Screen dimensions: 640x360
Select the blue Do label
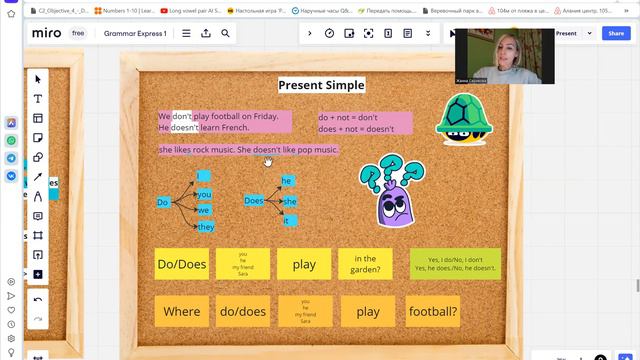pos(163,202)
